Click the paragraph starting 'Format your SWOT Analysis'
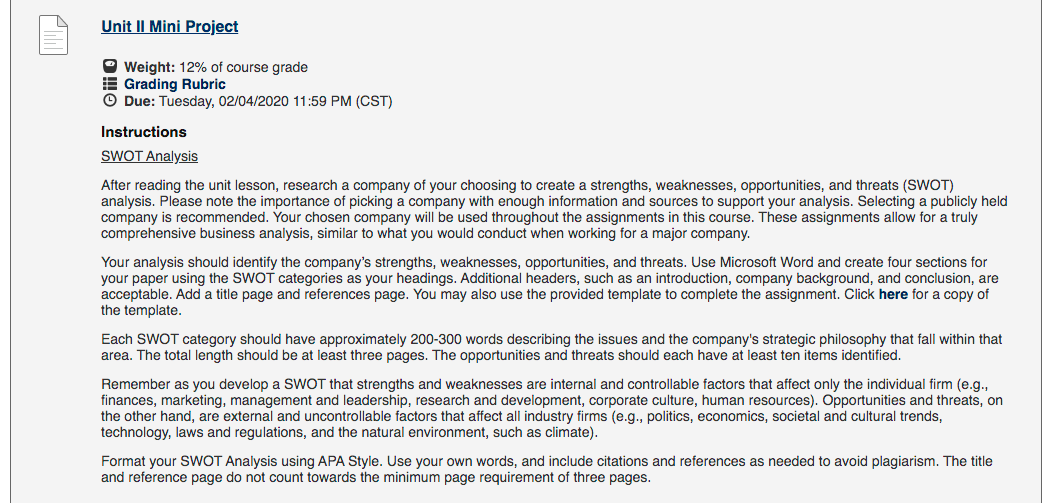Screen dimensions: 1059x503 pos(547,469)
